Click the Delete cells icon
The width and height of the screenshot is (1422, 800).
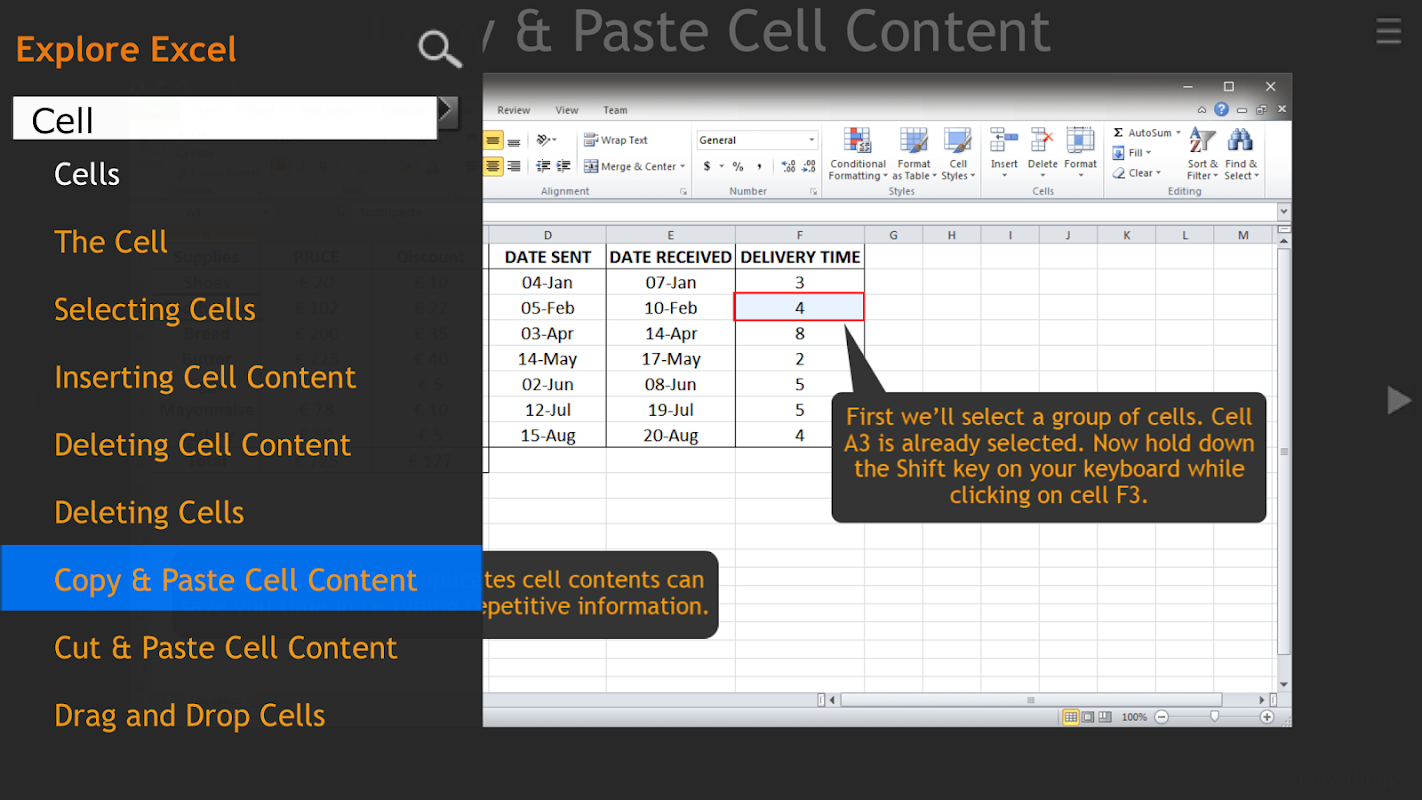pyautogui.click(x=1042, y=154)
